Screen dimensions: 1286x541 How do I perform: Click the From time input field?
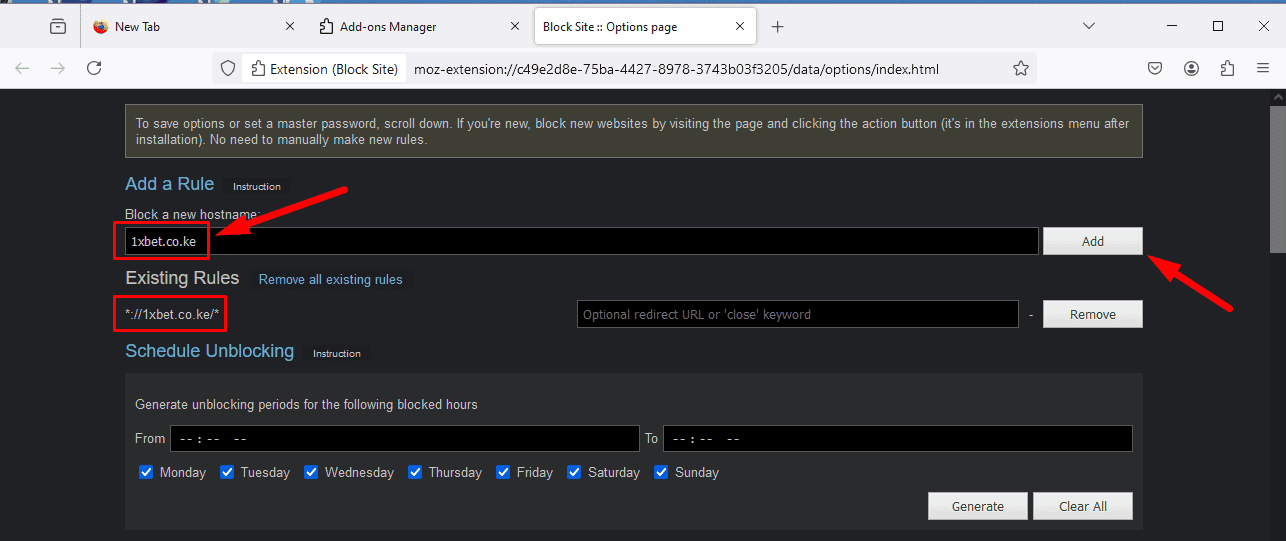point(404,438)
